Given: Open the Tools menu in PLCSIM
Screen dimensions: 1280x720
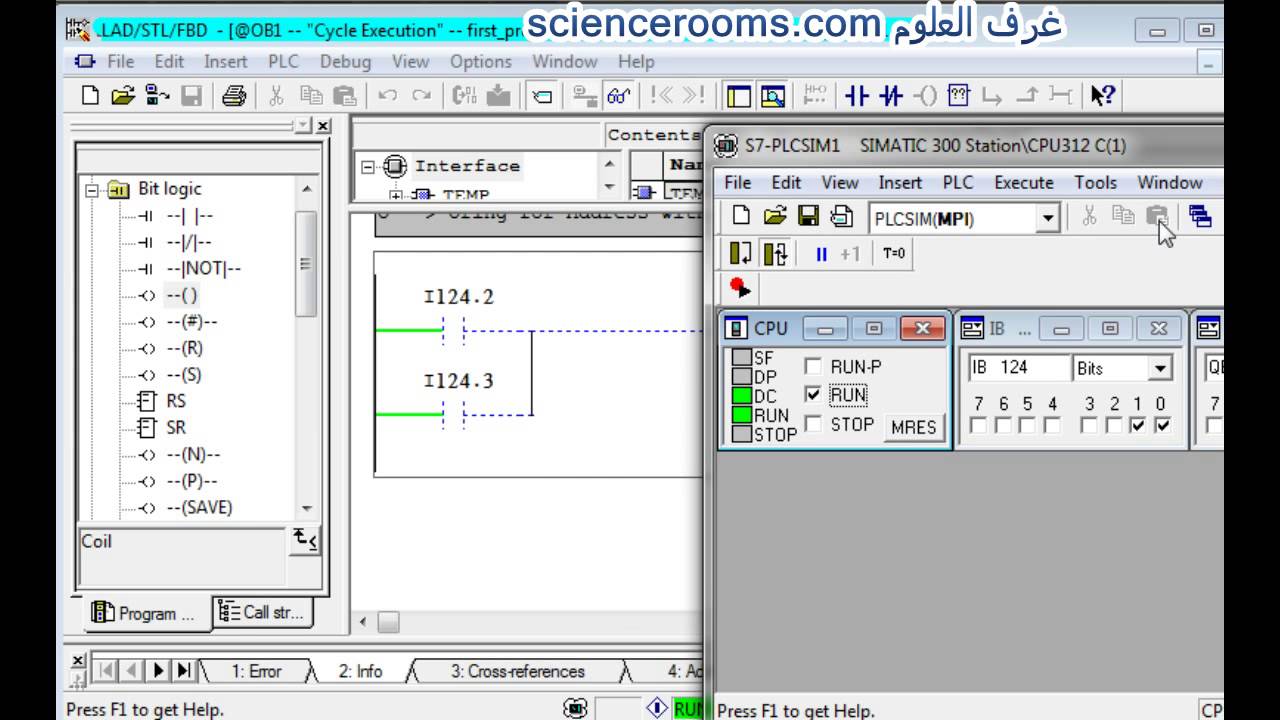Looking at the screenshot, I should [1095, 182].
